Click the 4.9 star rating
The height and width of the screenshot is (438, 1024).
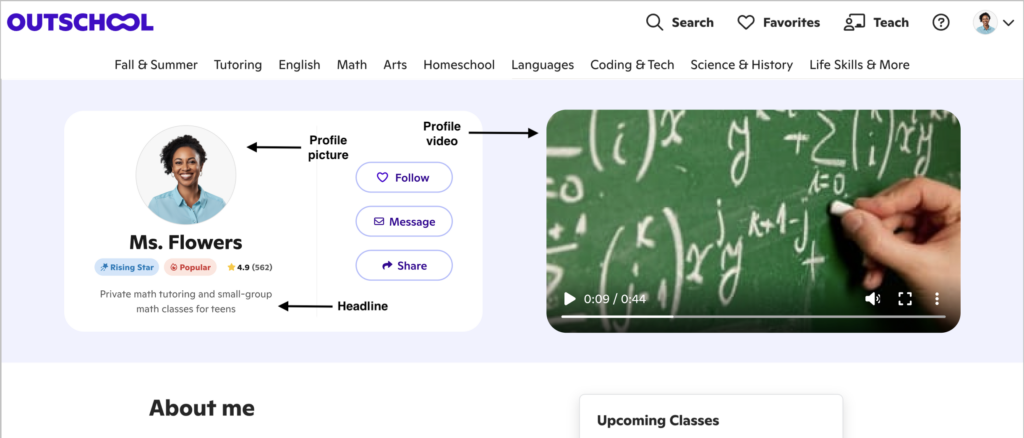tap(250, 268)
